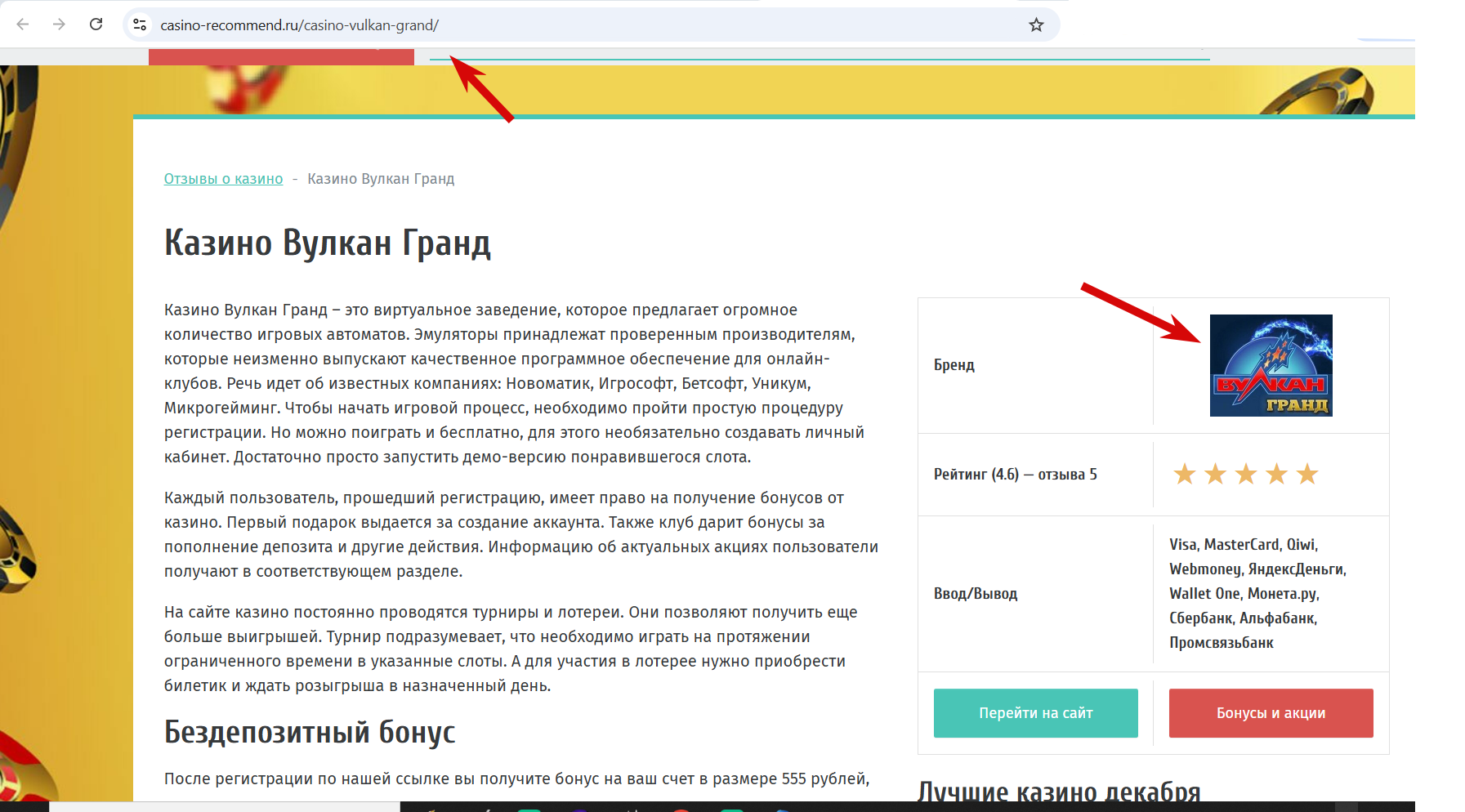Open the 'Бонусы и акции' button
Image resolution: width=1465 pixels, height=812 pixels.
tap(1271, 713)
